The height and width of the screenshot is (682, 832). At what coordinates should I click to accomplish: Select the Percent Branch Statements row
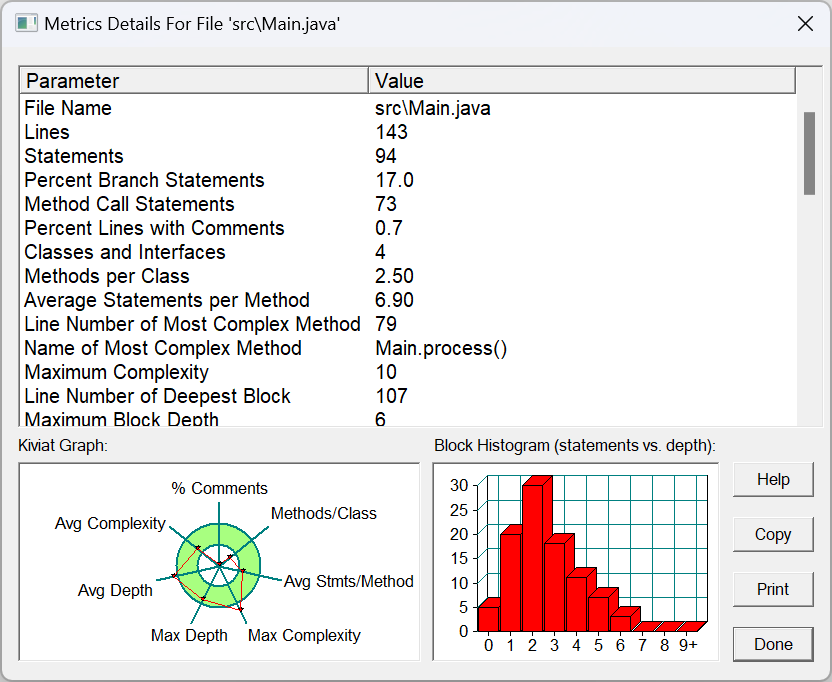[x=408, y=180]
